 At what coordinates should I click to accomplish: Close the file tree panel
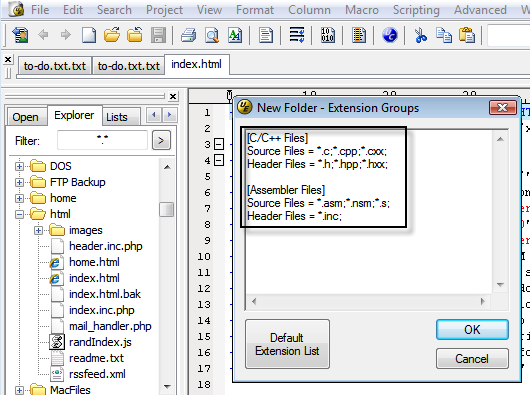tap(173, 97)
